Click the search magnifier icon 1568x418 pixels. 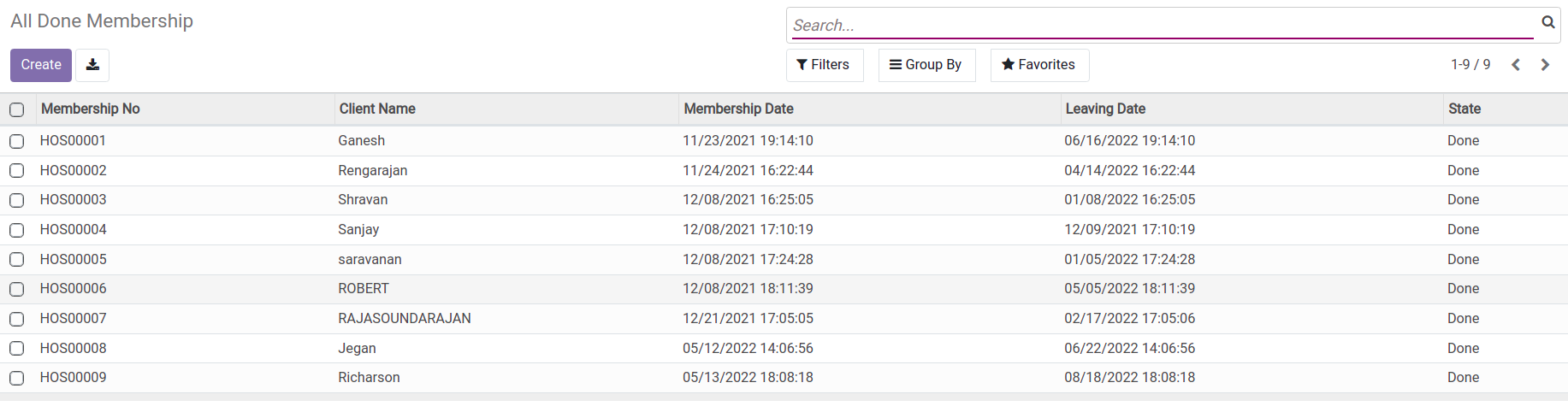click(x=1547, y=23)
